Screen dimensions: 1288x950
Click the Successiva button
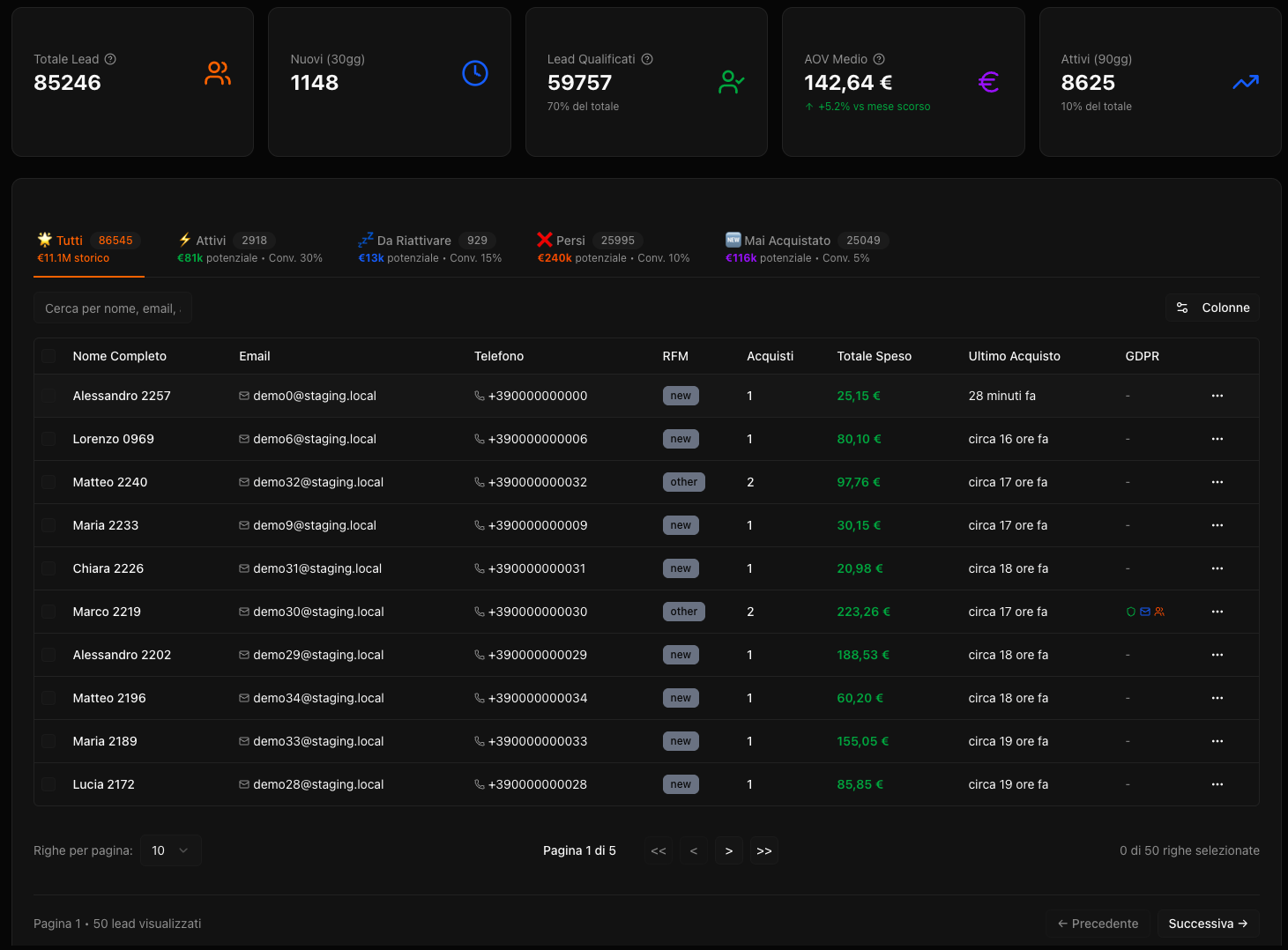pyautogui.click(x=1207, y=924)
